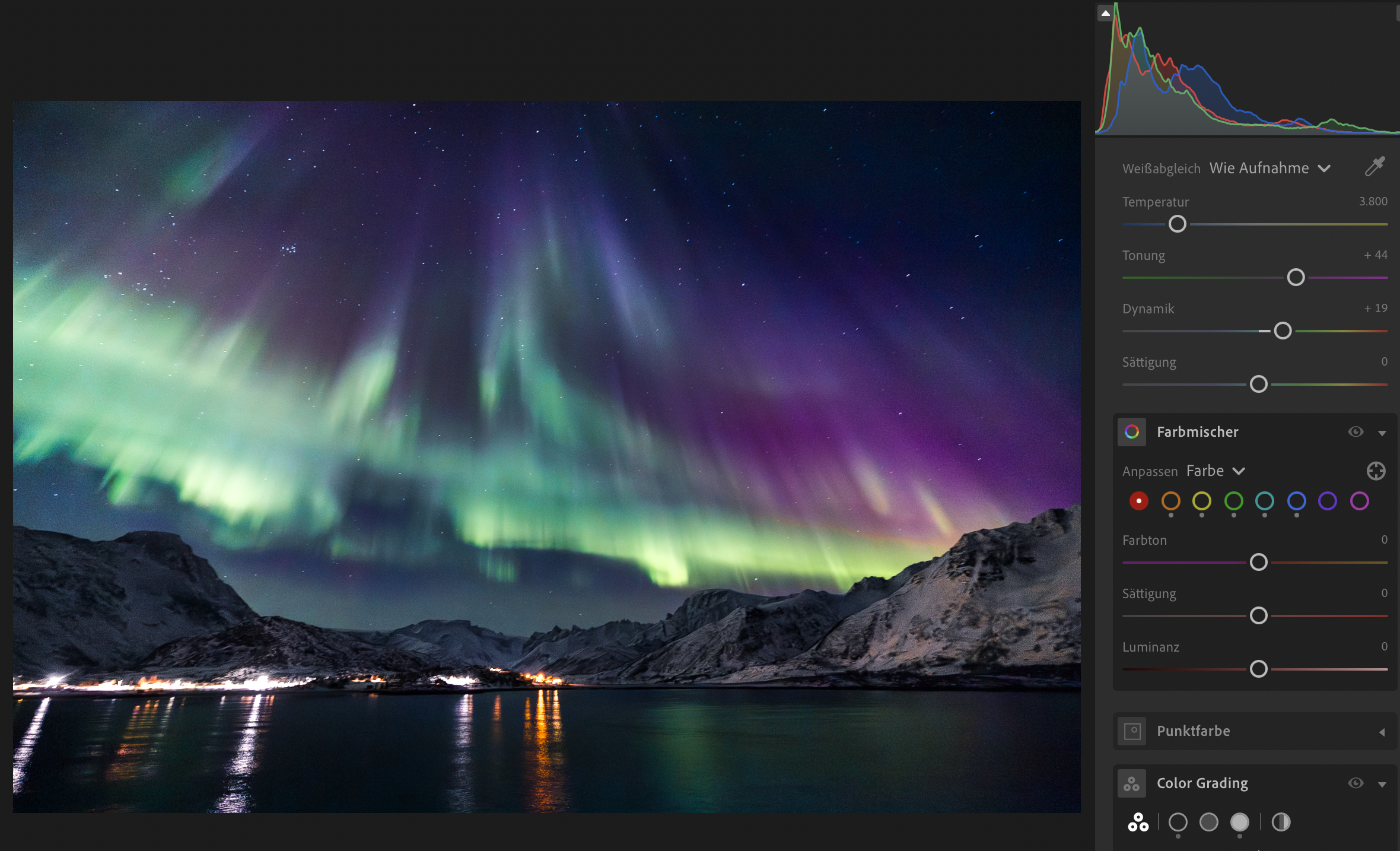The height and width of the screenshot is (851, 1400).
Task: Select the orange color swatch
Action: point(1170,501)
